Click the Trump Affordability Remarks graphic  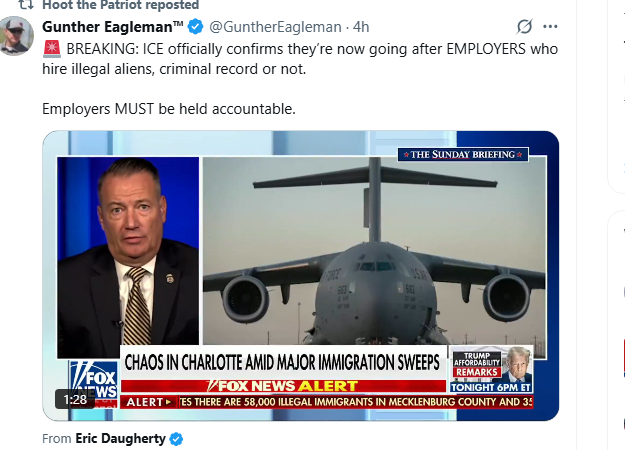point(489,371)
